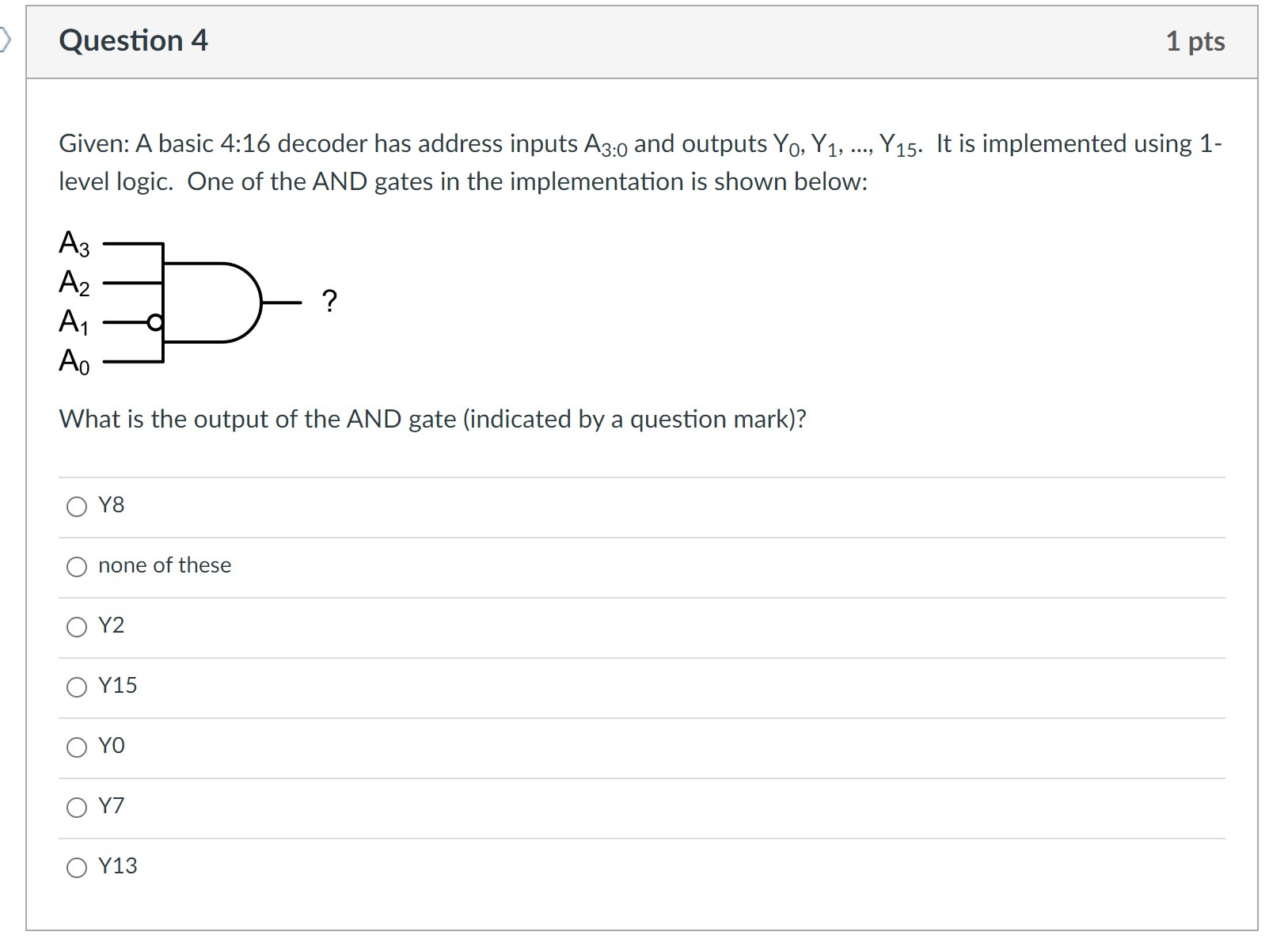Click the 'none of these' text label
Image resolution: width=1288 pixels, height=947 pixels.
tap(164, 565)
